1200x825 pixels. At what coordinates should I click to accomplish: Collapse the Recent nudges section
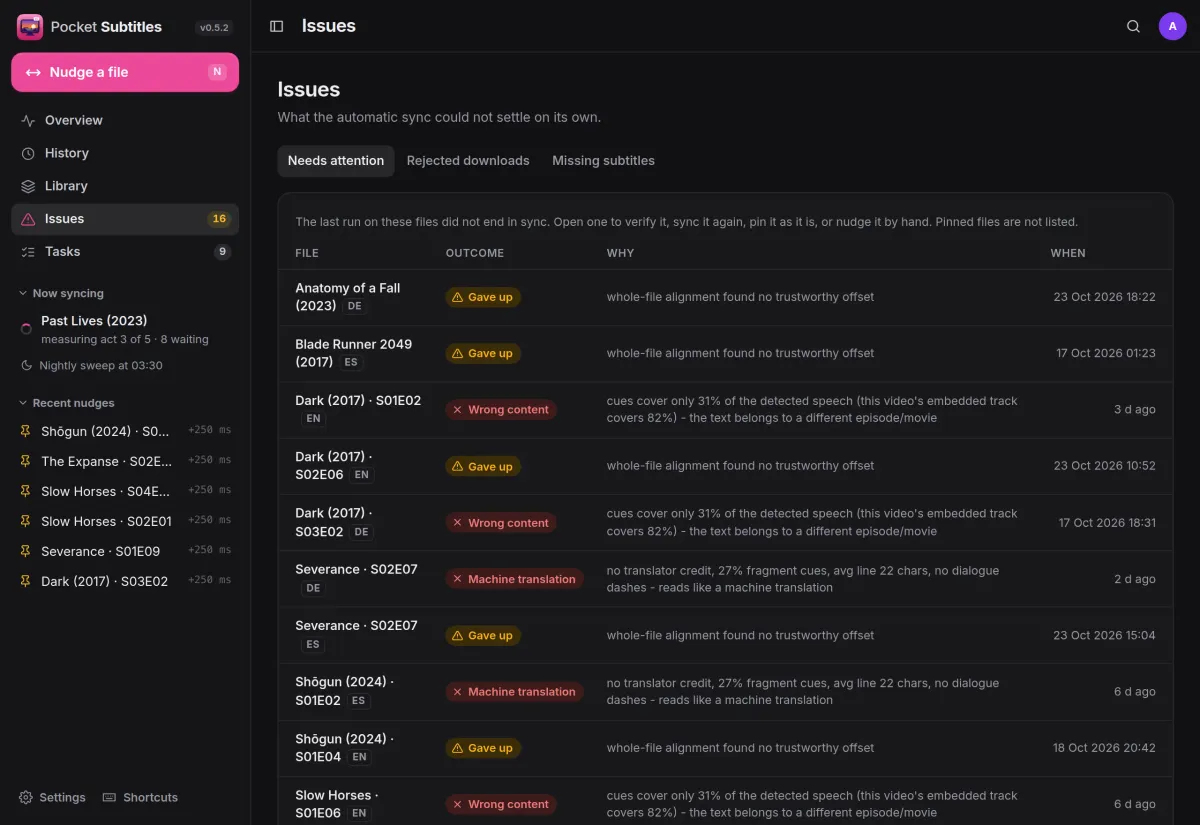[67, 403]
